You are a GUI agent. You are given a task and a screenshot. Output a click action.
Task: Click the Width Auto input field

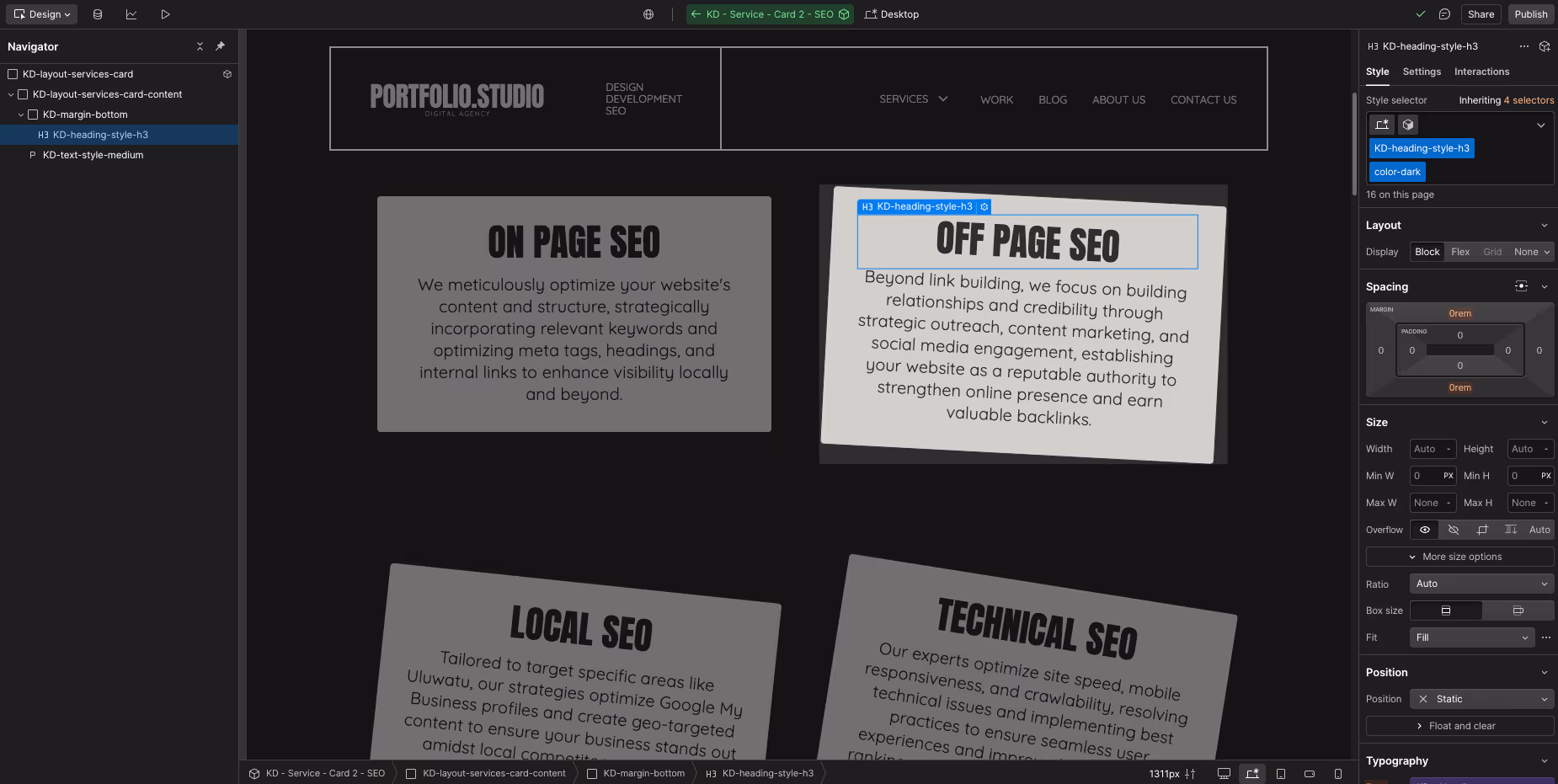tap(1433, 449)
